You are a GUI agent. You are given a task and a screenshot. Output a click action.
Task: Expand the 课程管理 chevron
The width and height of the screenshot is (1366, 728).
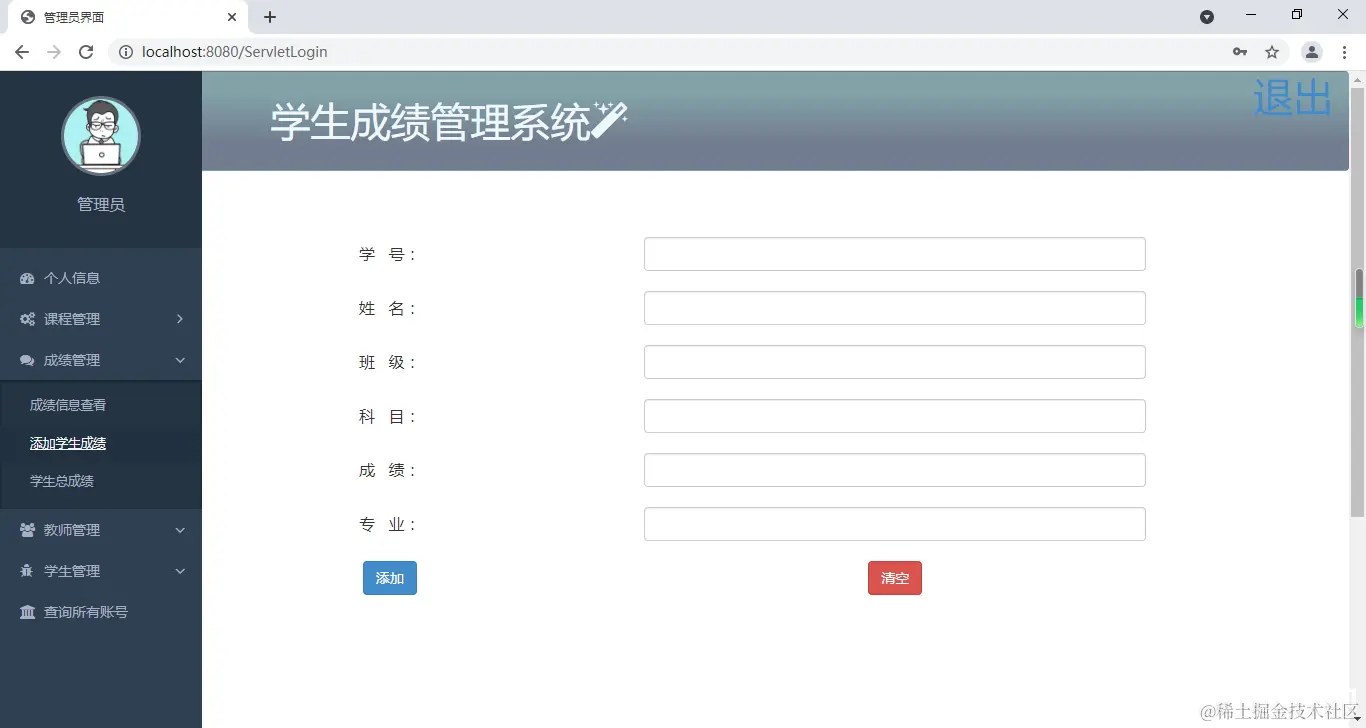[180, 319]
